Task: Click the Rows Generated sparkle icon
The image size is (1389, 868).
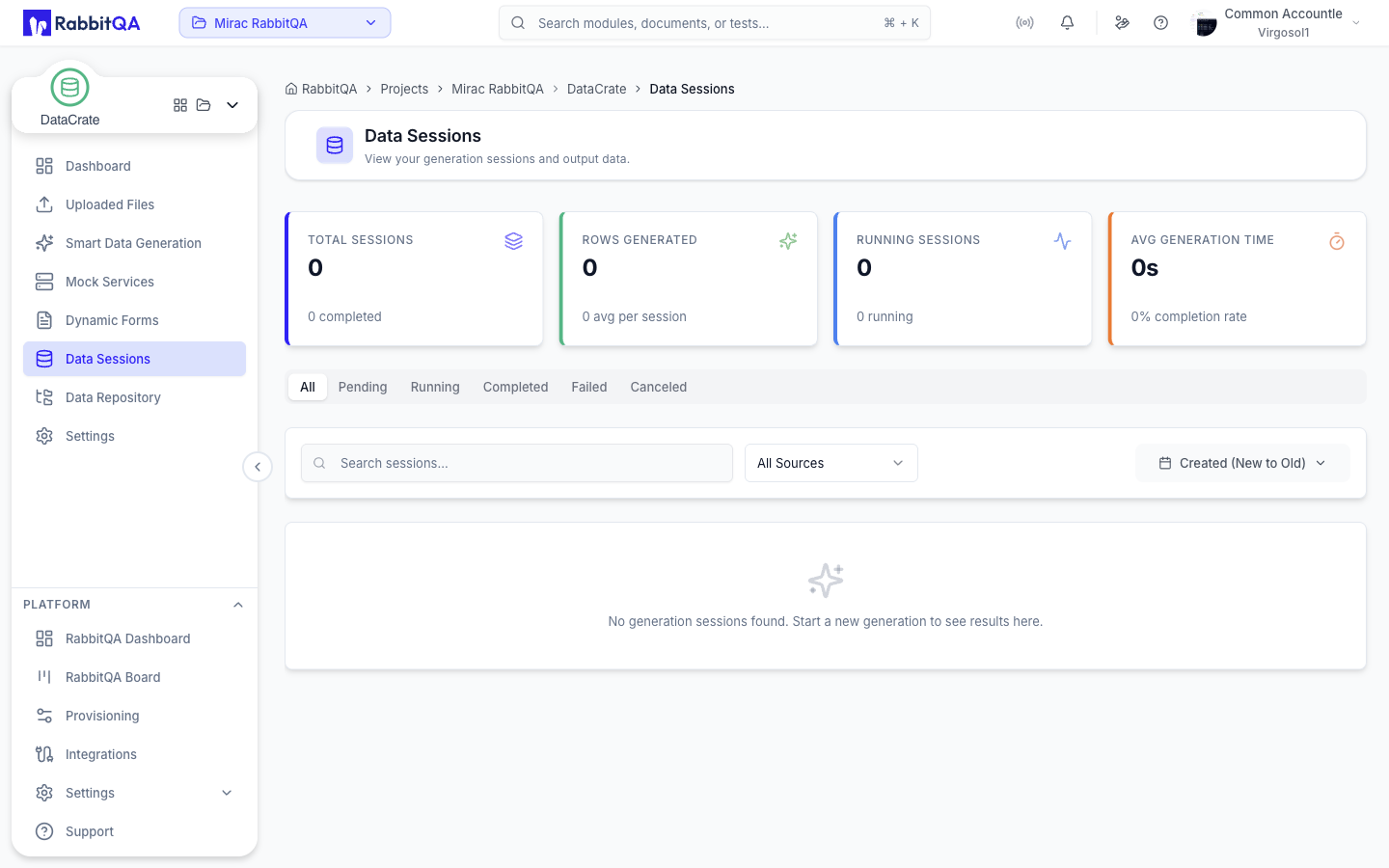Action: (x=788, y=241)
